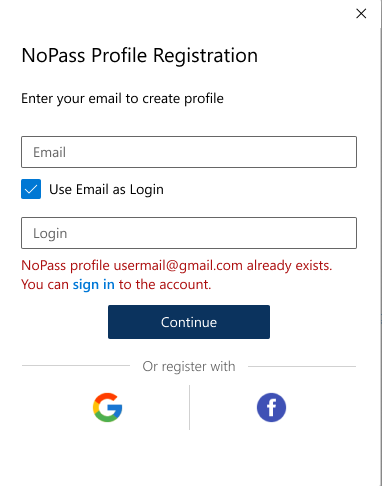Click the "Login" placeholder text

[50, 234]
